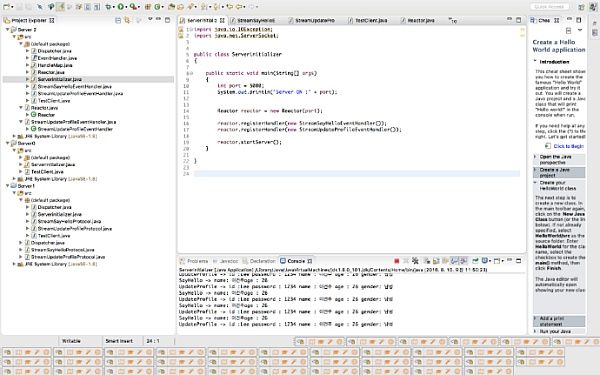
Task: Click in the Quick Access search field
Action: point(549,7)
